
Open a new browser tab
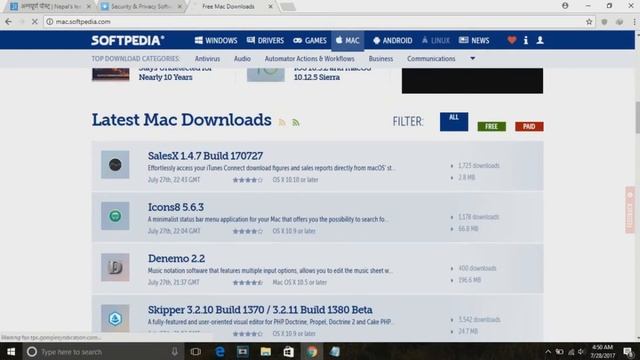(x=288, y=7)
